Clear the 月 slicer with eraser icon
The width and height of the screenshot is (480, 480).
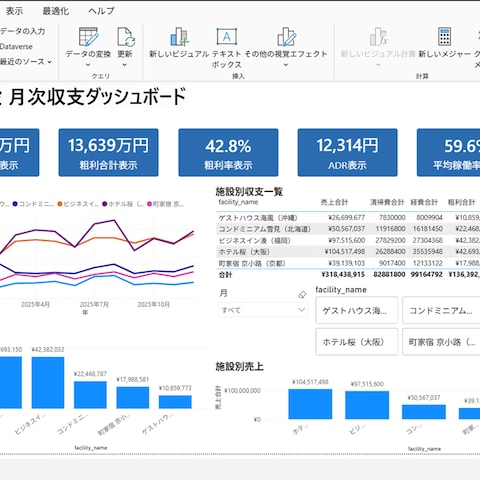coord(302,295)
